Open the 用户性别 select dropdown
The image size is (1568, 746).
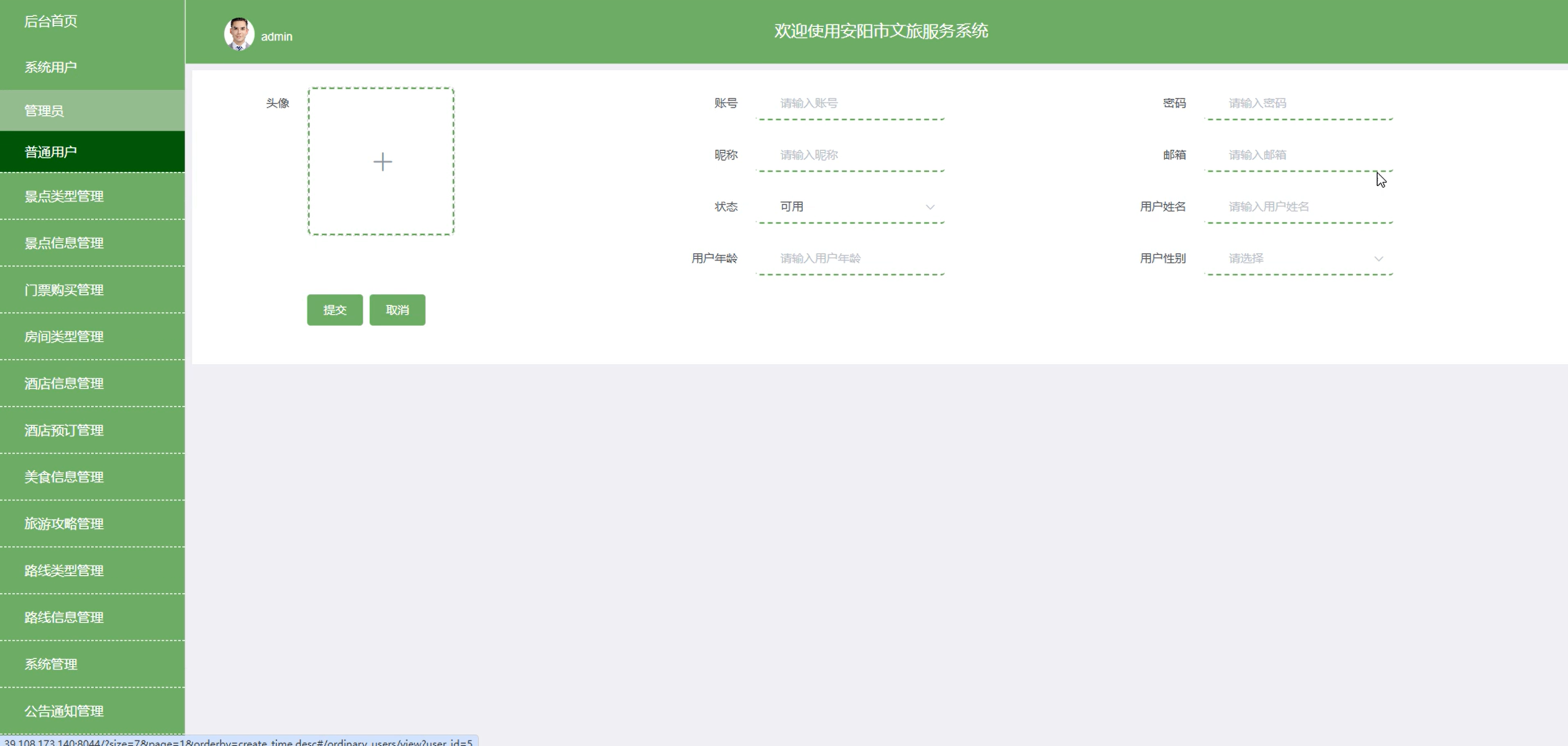pos(1298,259)
